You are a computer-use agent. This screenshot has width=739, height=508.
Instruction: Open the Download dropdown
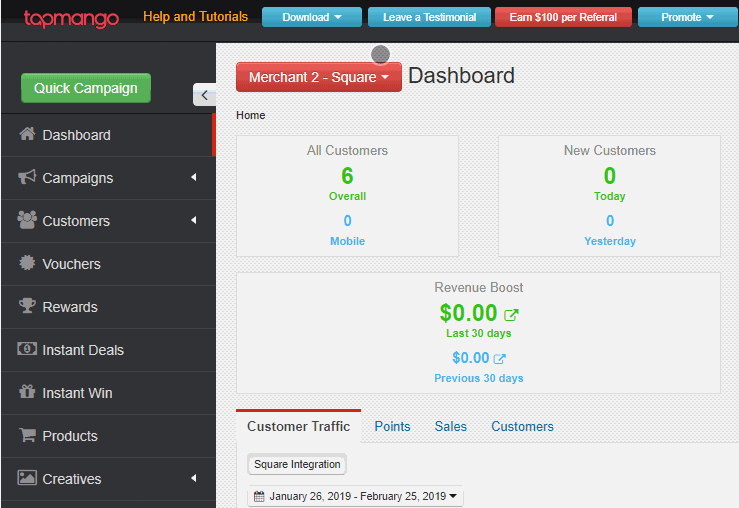(312, 17)
